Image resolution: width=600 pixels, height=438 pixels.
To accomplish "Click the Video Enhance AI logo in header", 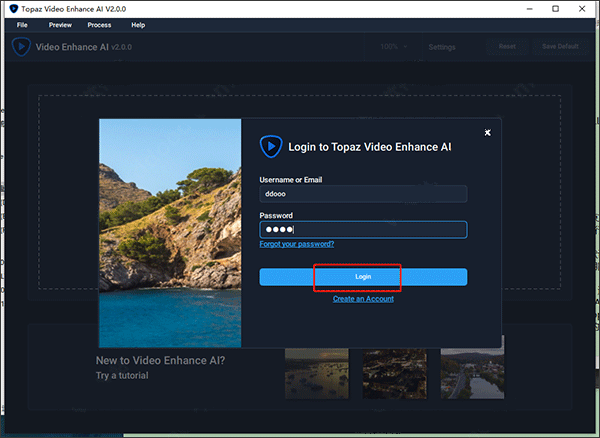I will click(21, 47).
